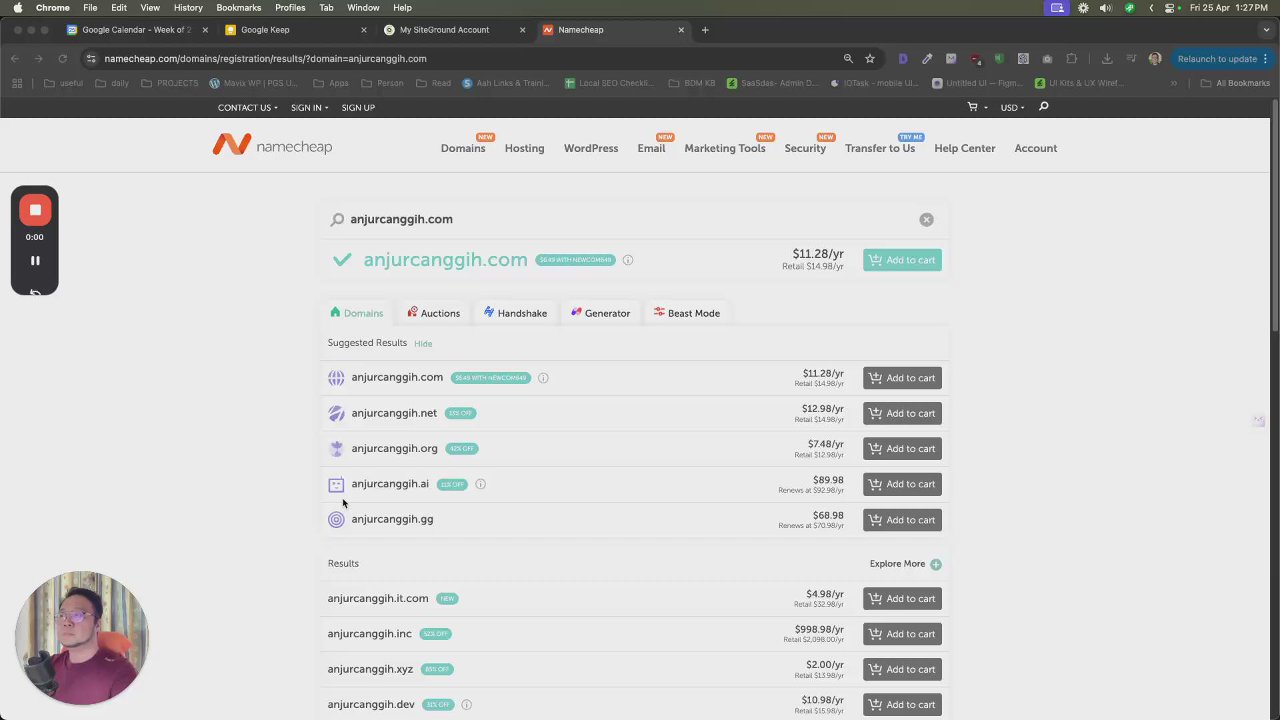This screenshot has width=1280, height=720.
Task: Switch to Generator tab
Action: [600, 313]
